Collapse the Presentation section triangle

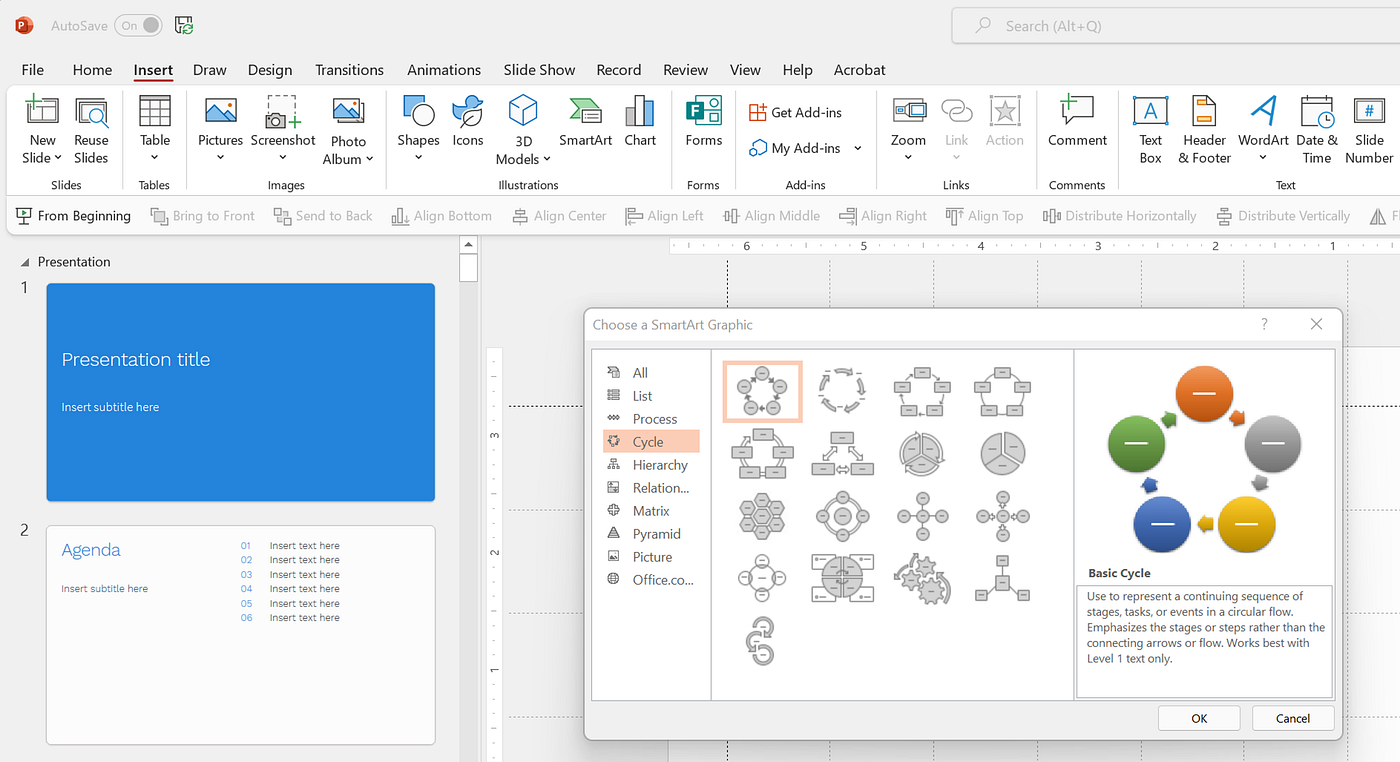pos(25,262)
